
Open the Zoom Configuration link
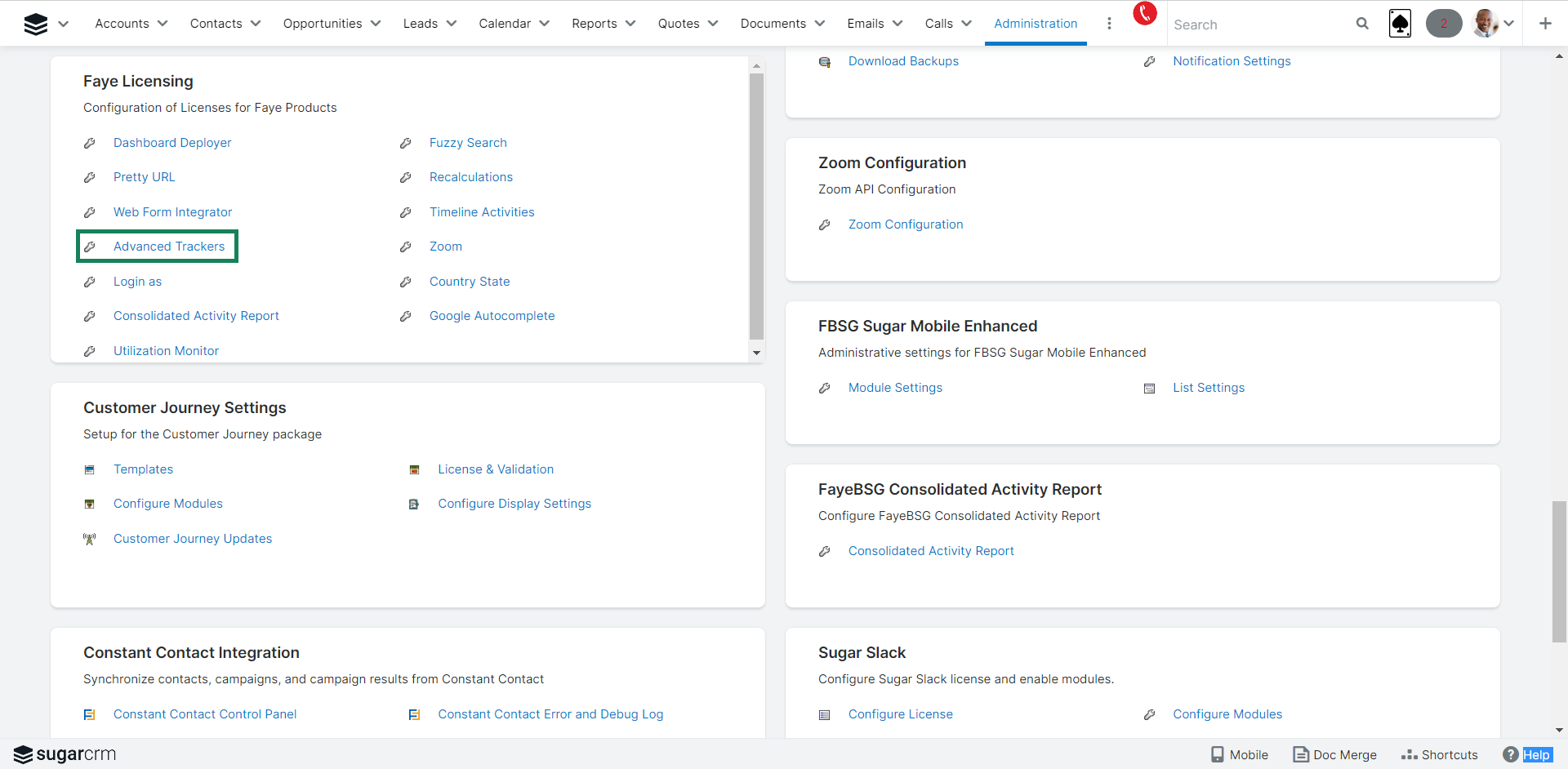906,224
